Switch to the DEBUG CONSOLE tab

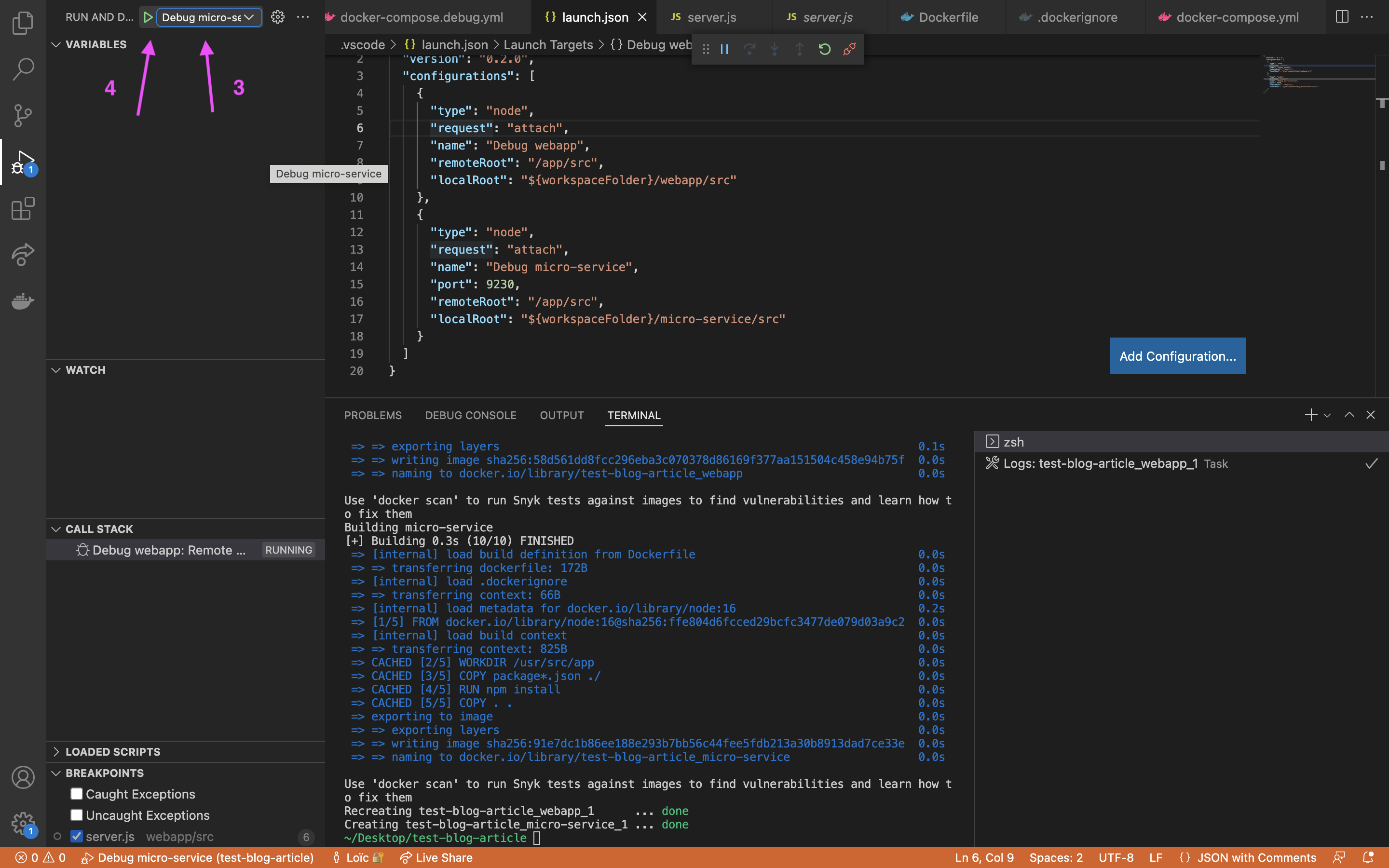(470, 415)
